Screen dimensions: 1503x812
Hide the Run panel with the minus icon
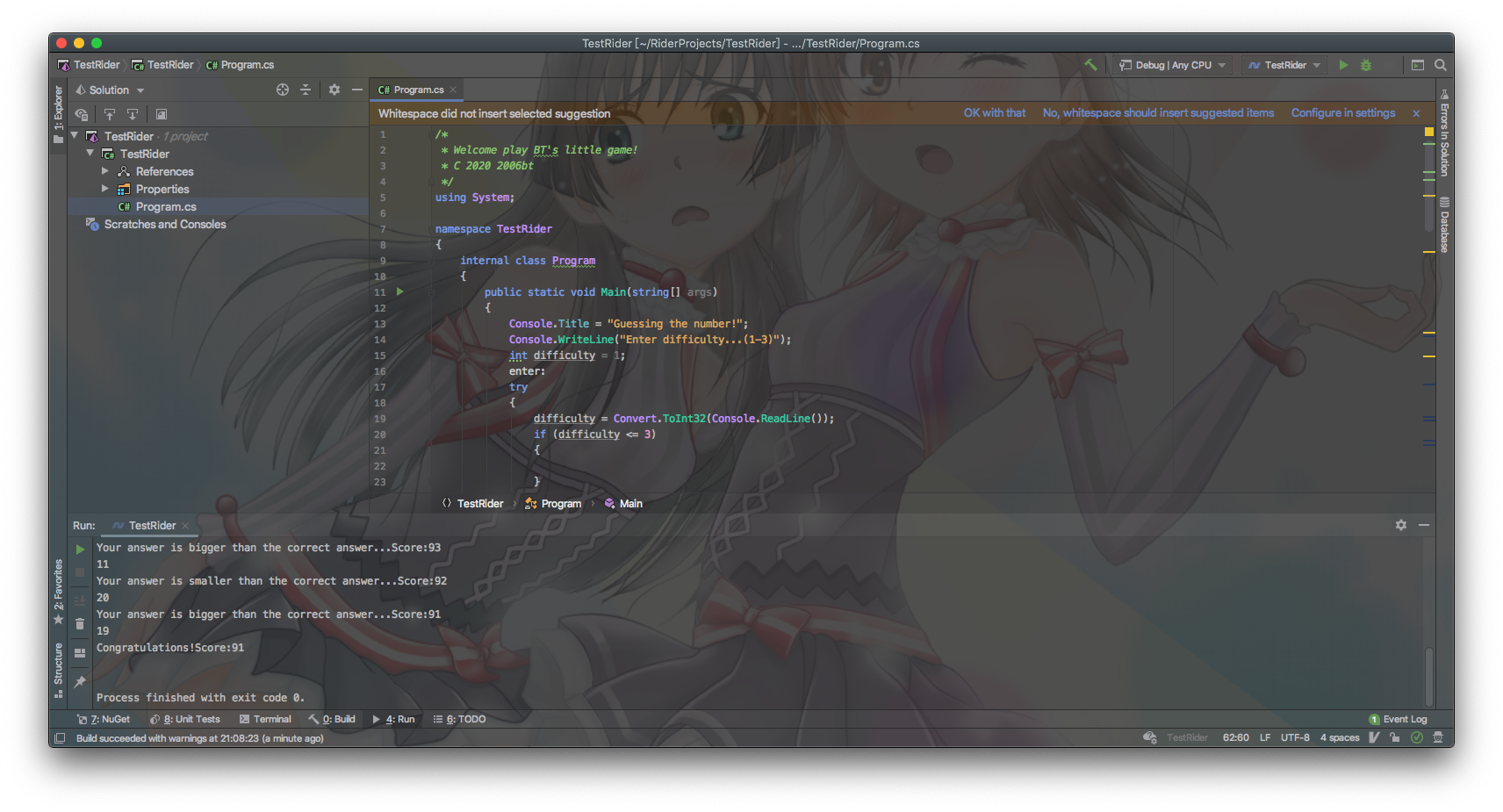coord(1424,525)
